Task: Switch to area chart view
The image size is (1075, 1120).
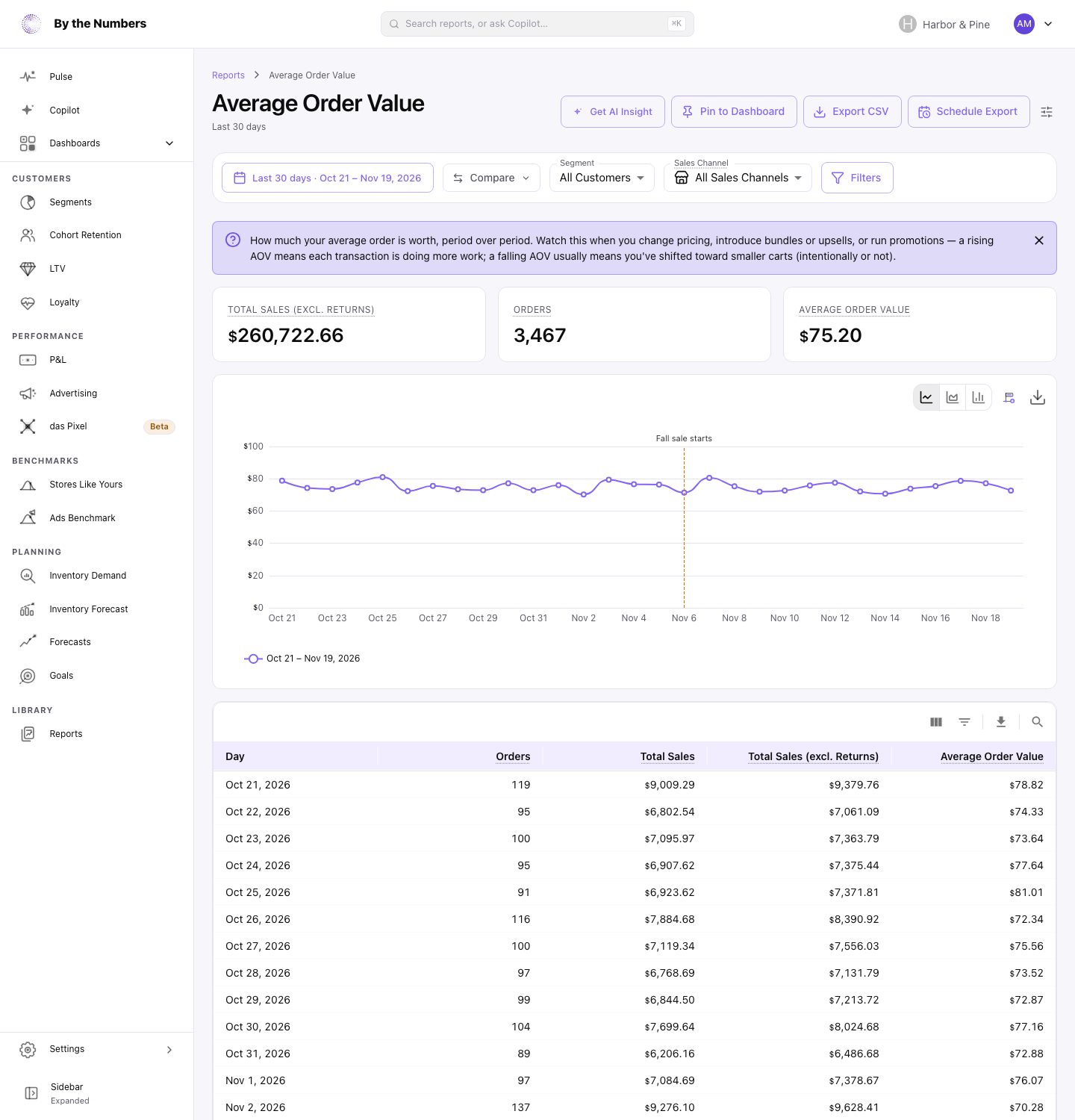Action: 953,397
